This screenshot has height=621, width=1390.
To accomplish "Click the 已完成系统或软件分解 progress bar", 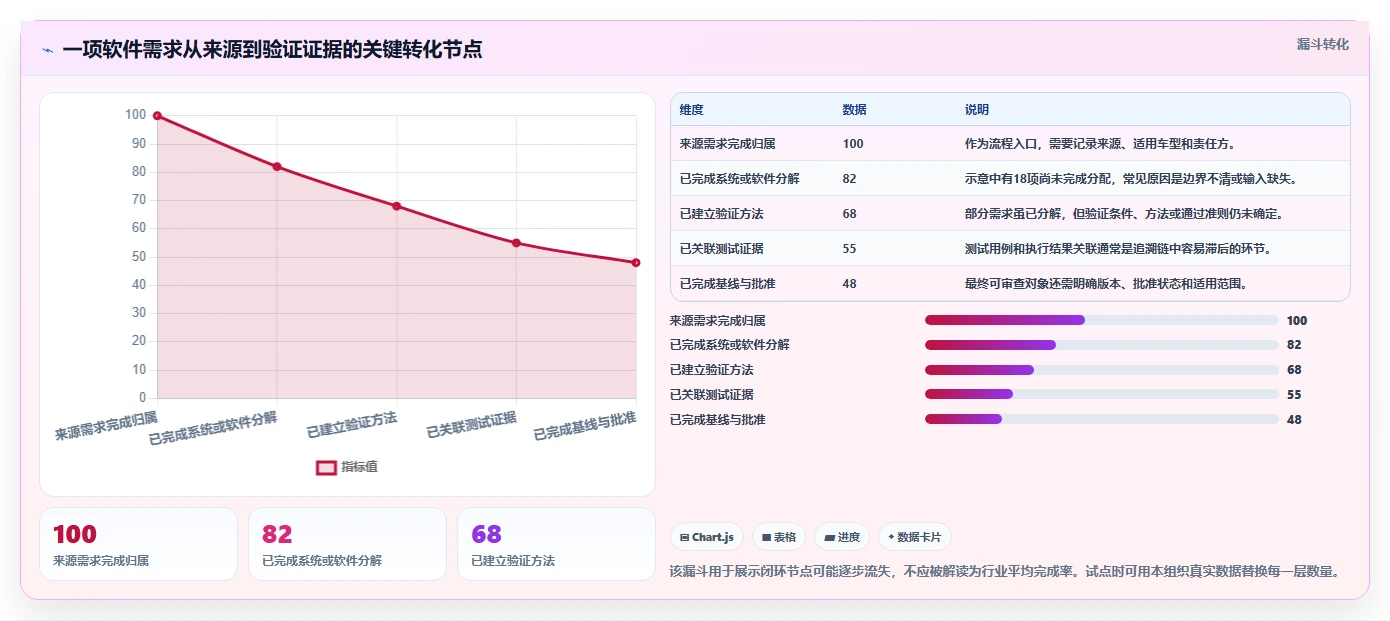I will (x=1102, y=345).
